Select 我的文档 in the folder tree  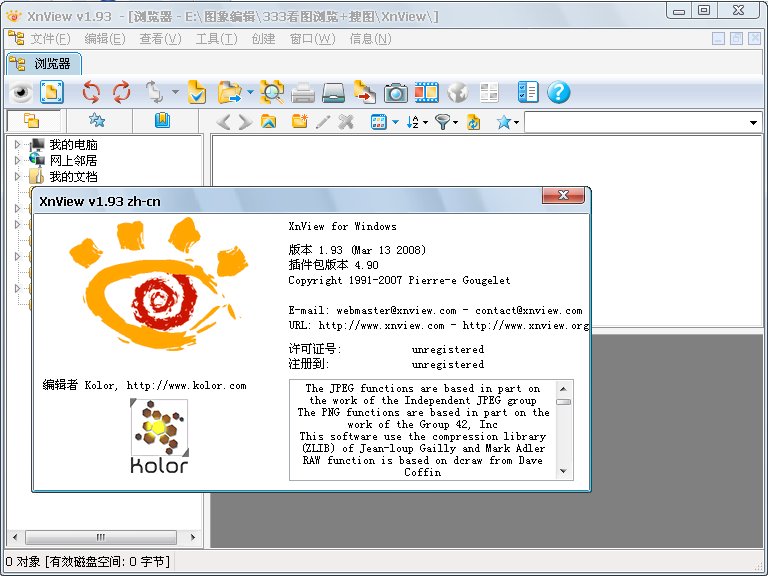pyautogui.click(x=73, y=177)
